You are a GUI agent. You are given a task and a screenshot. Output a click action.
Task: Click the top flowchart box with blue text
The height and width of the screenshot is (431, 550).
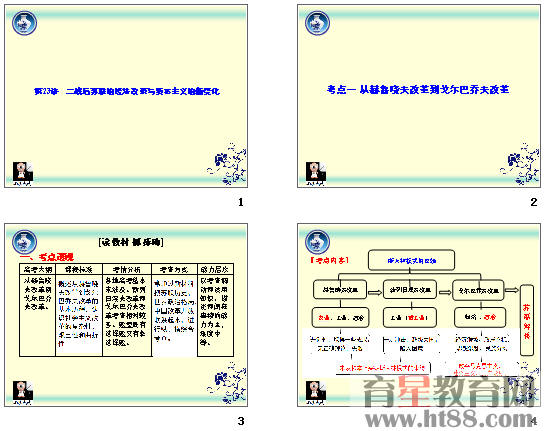point(411,260)
